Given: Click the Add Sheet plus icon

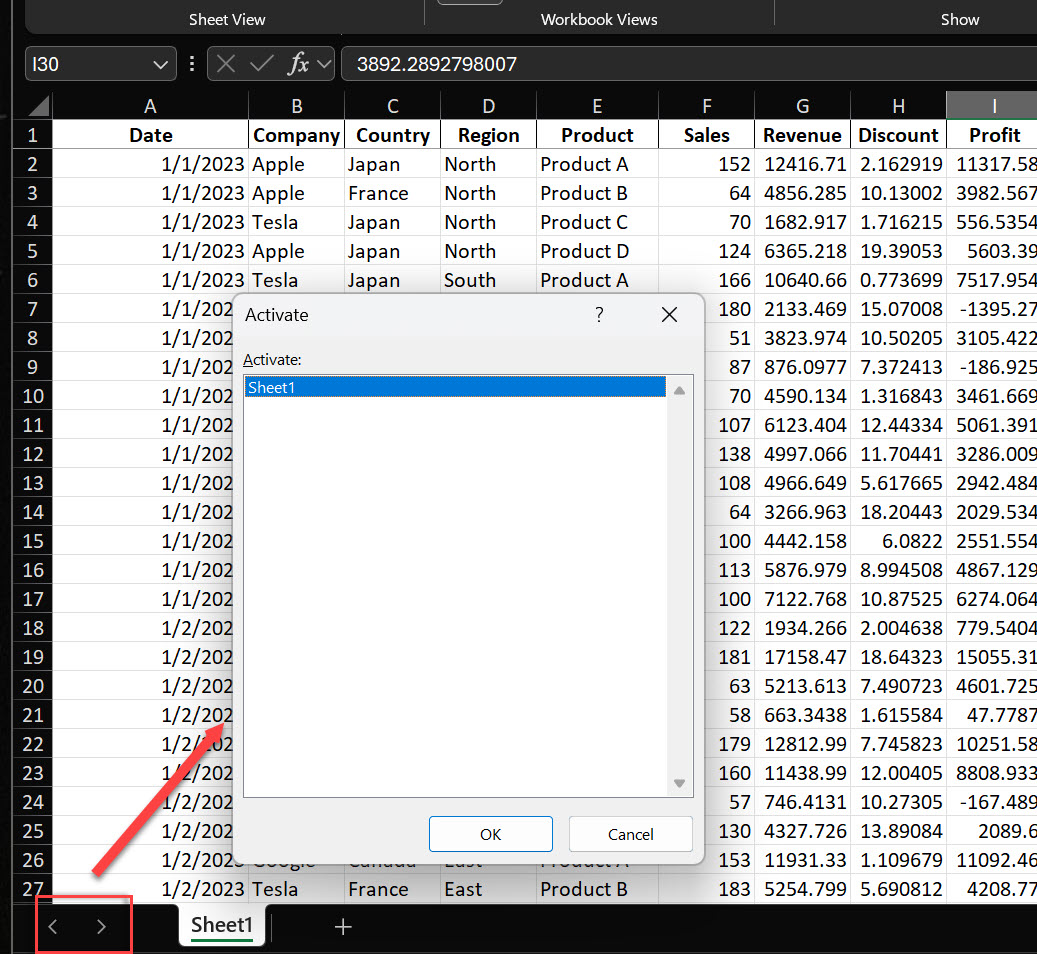Looking at the screenshot, I should point(343,926).
